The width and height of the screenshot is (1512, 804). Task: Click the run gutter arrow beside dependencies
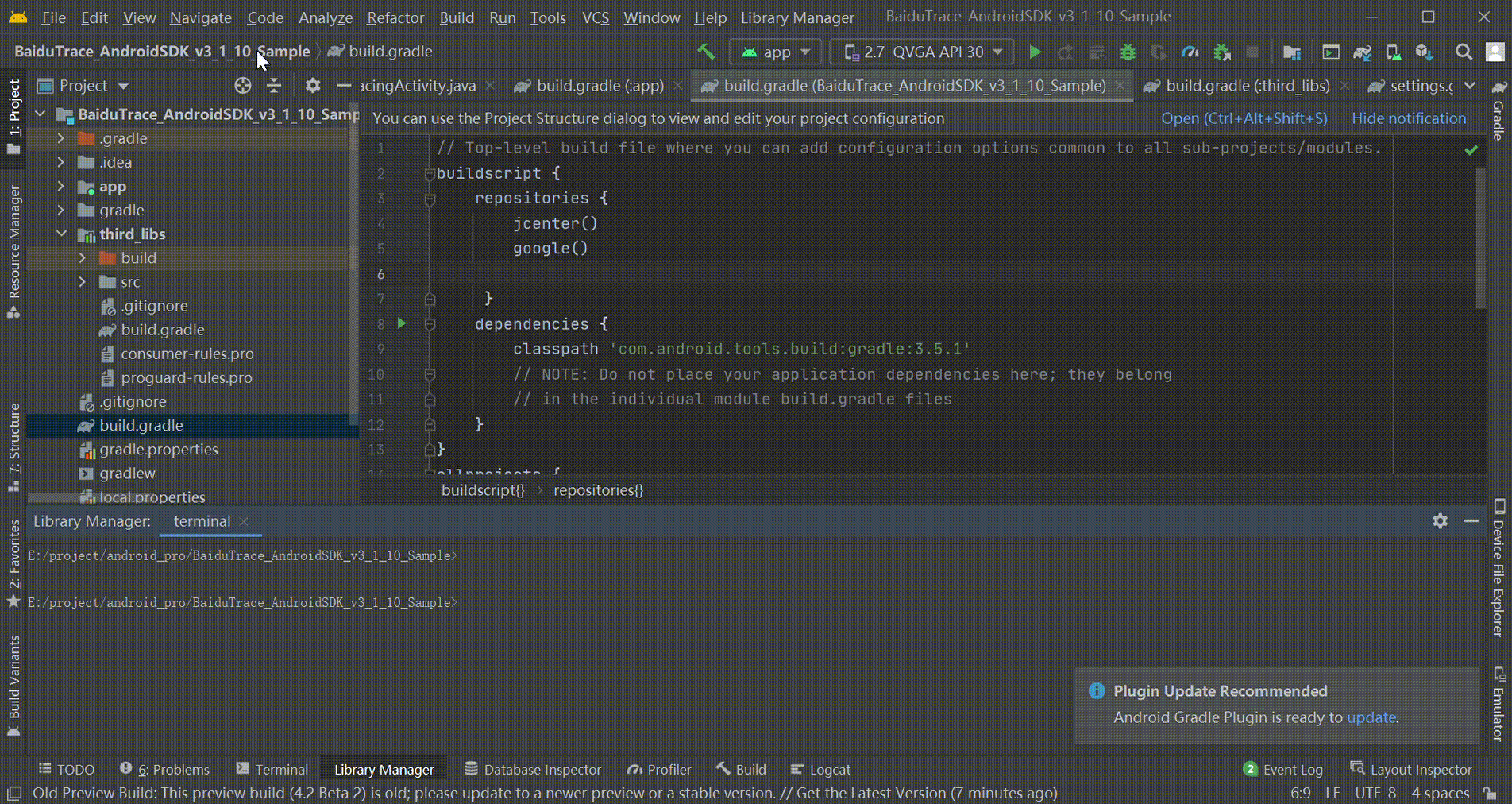click(402, 323)
